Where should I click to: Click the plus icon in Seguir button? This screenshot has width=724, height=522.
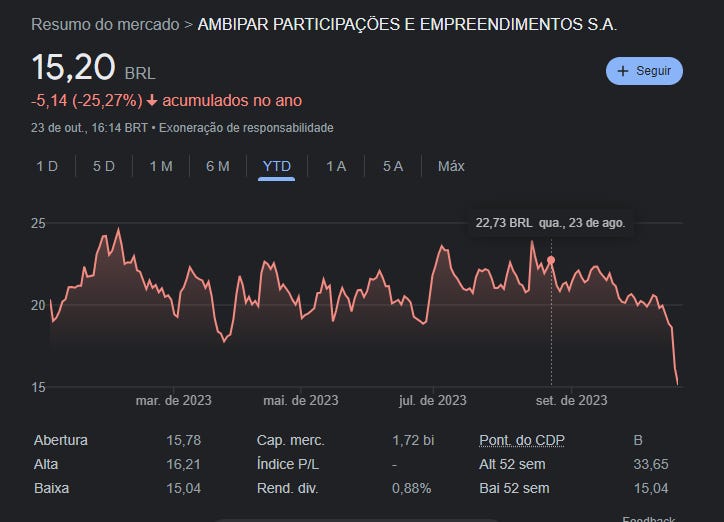tap(623, 71)
